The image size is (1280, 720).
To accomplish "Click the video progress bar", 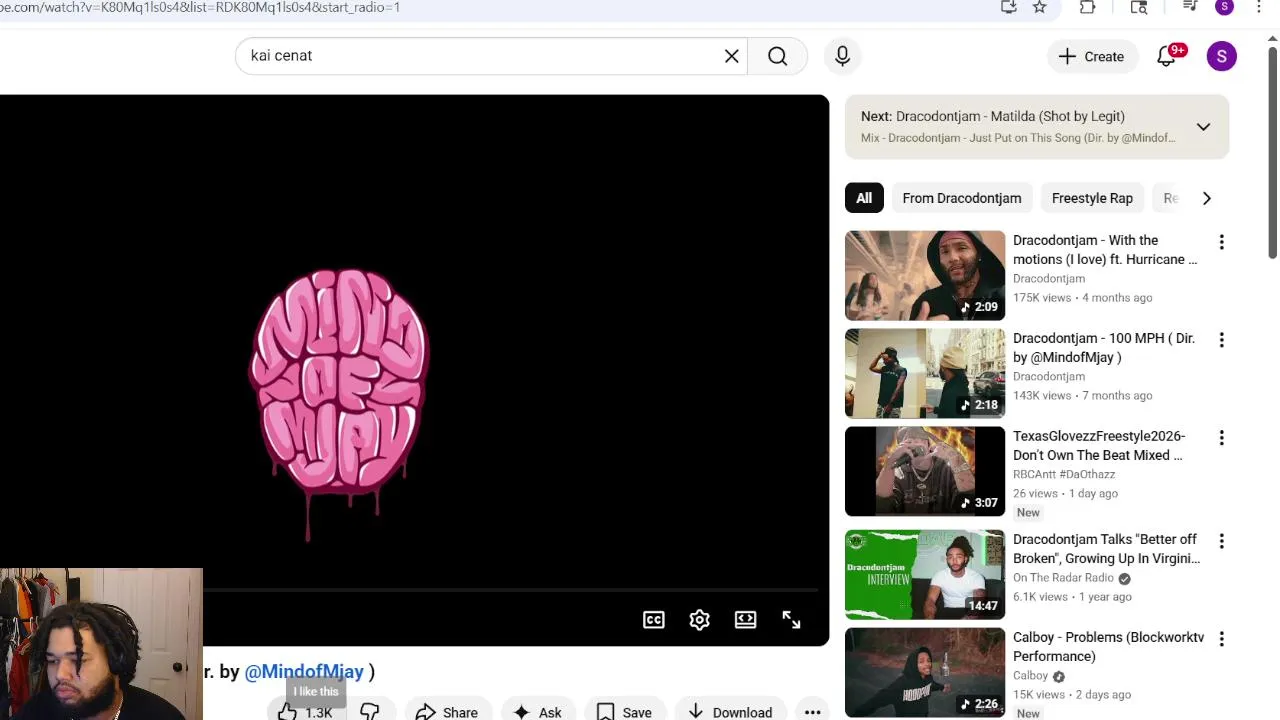I will 510,590.
